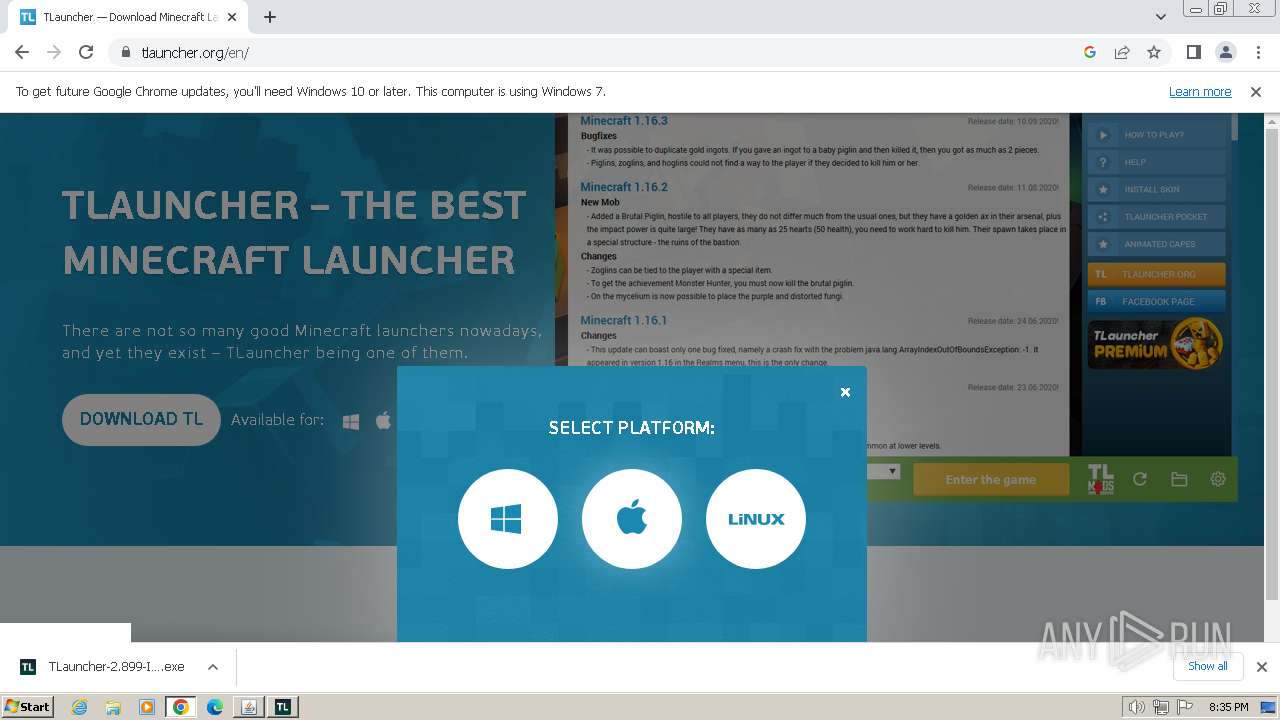Viewport: 1280px width, 720px height.
Task: Click the FACEBOOK PAGE button
Action: [x=1156, y=301]
